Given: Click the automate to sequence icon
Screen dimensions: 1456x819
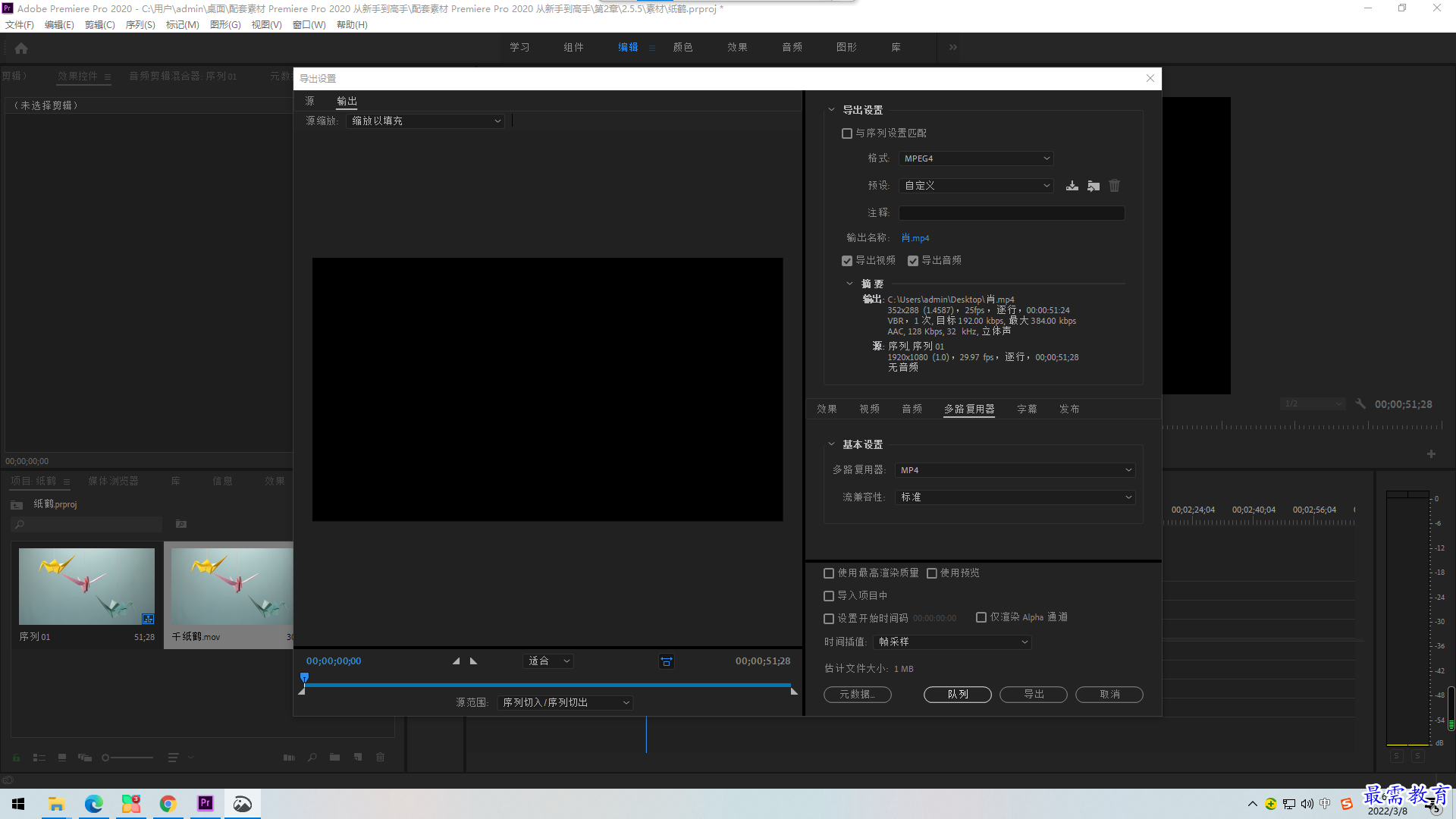Looking at the screenshot, I should coord(289,758).
